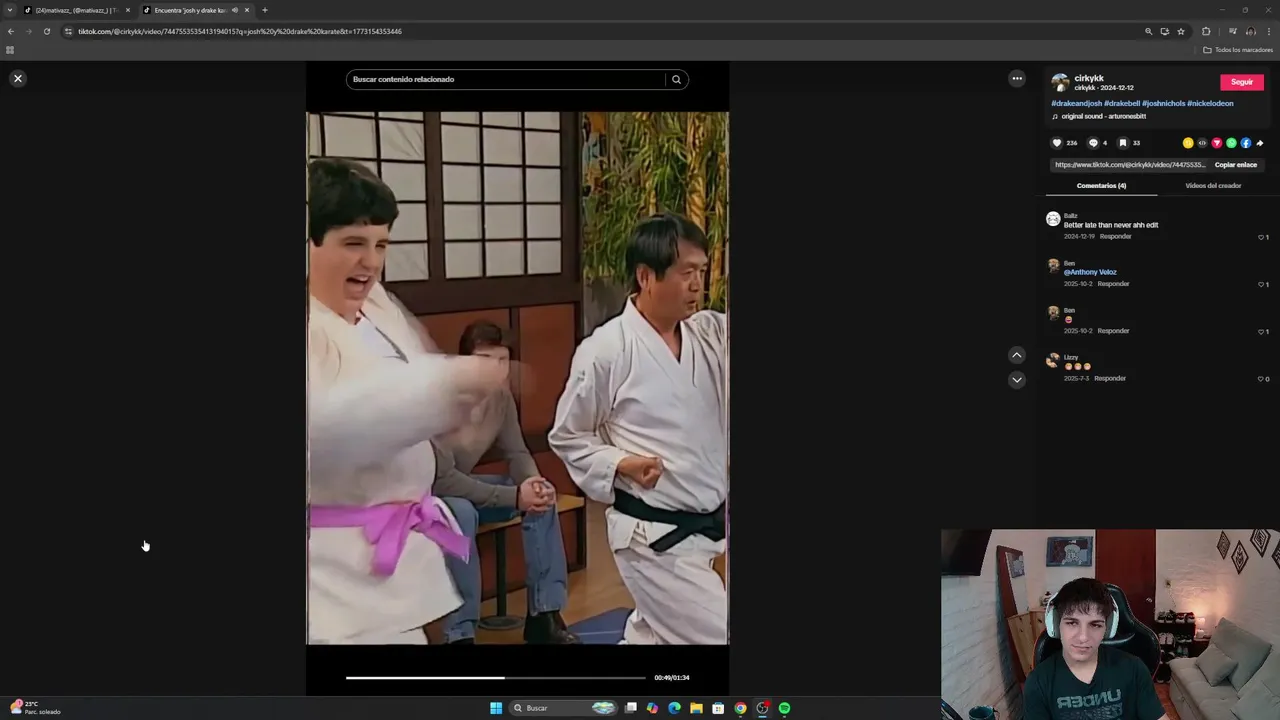Switch to the mativazz_ TikTok tab
Screen dimensions: 1280x720
[x=76, y=10]
